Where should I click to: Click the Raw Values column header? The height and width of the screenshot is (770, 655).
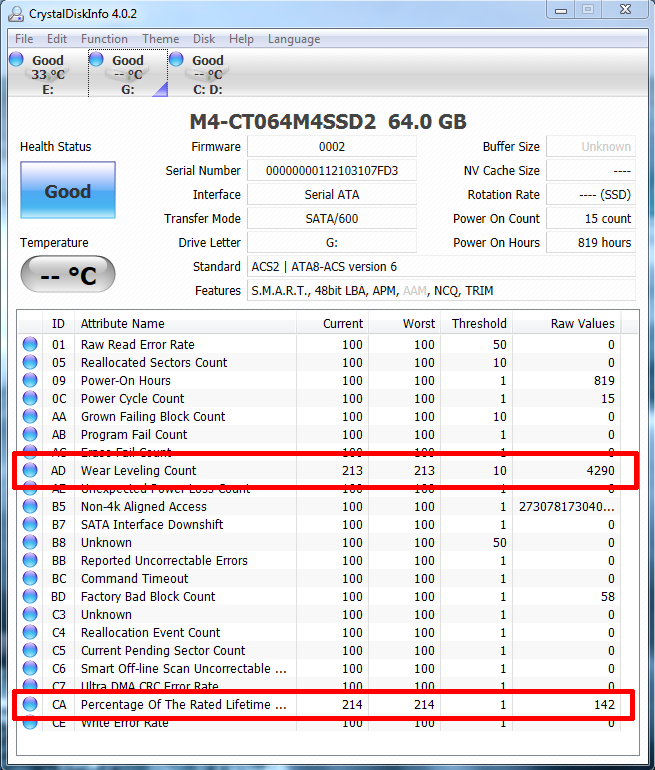click(x=567, y=324)
